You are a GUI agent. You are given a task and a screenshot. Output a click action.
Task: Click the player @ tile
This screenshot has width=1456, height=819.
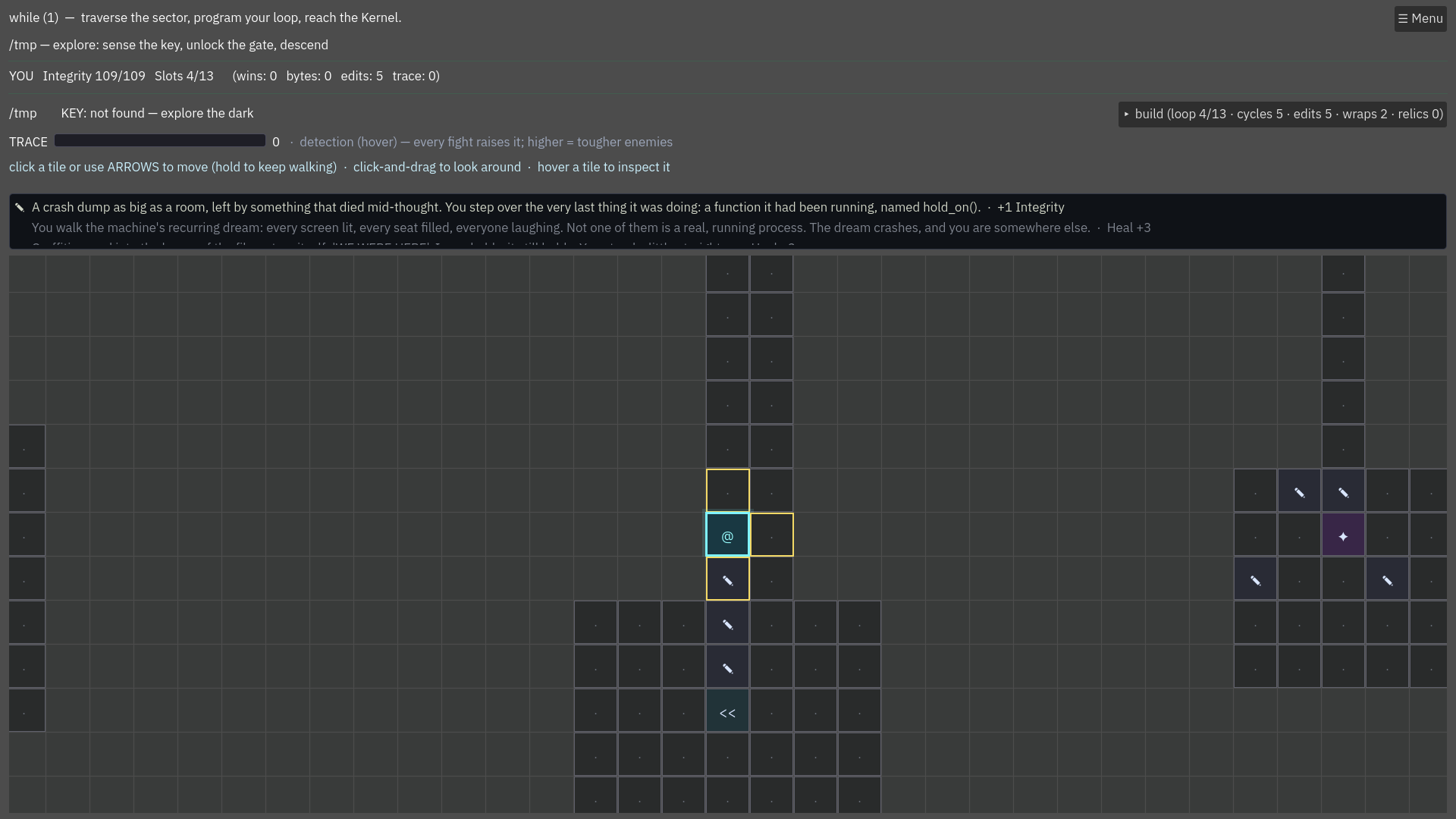point(727,535)
